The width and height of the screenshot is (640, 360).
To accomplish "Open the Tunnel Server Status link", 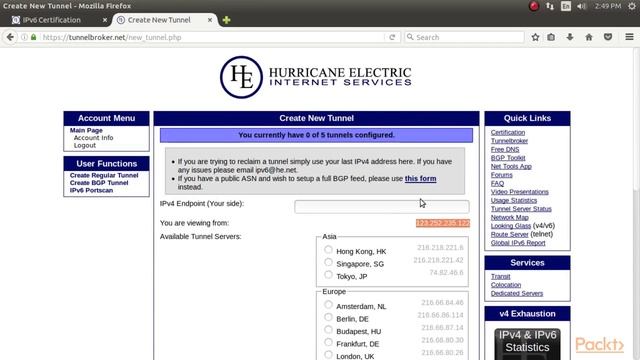I will click(x=521, y=209).
